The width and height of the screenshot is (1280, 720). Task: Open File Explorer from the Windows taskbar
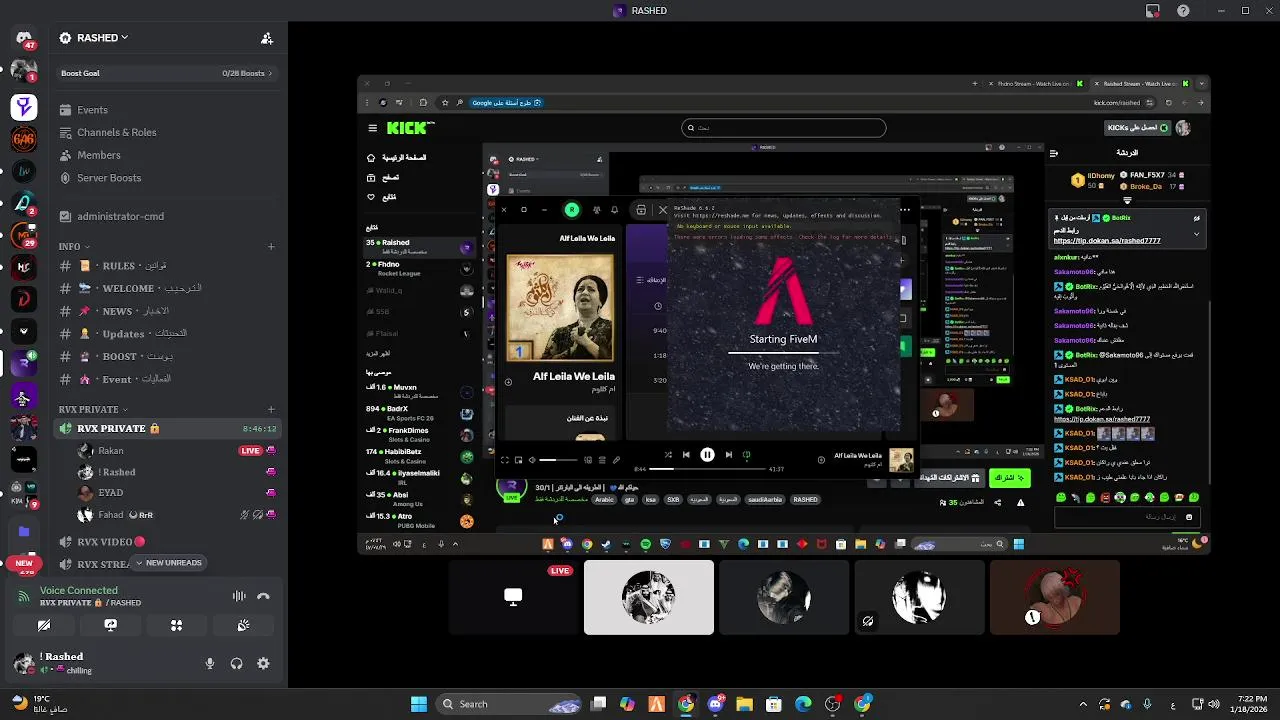click(x=744, y=704)
